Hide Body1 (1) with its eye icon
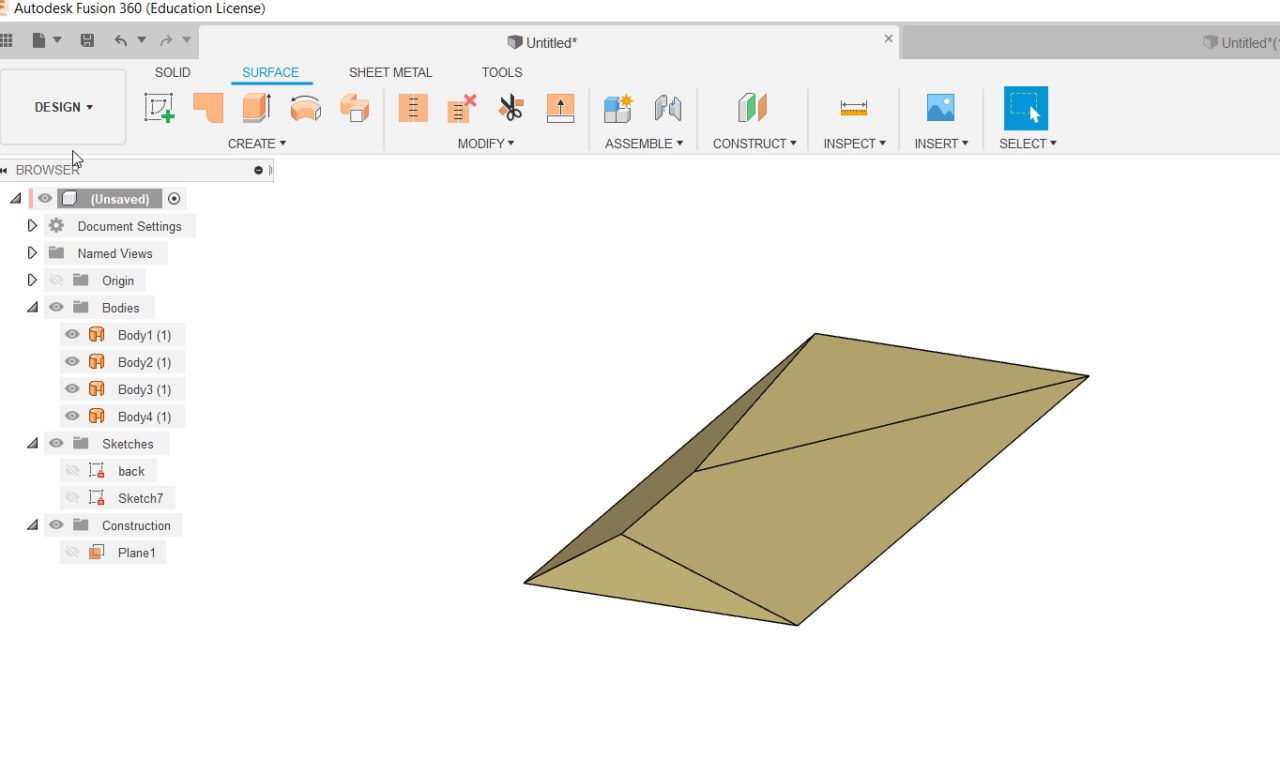Screen dimensions: 1280x774 pos(72,335)
